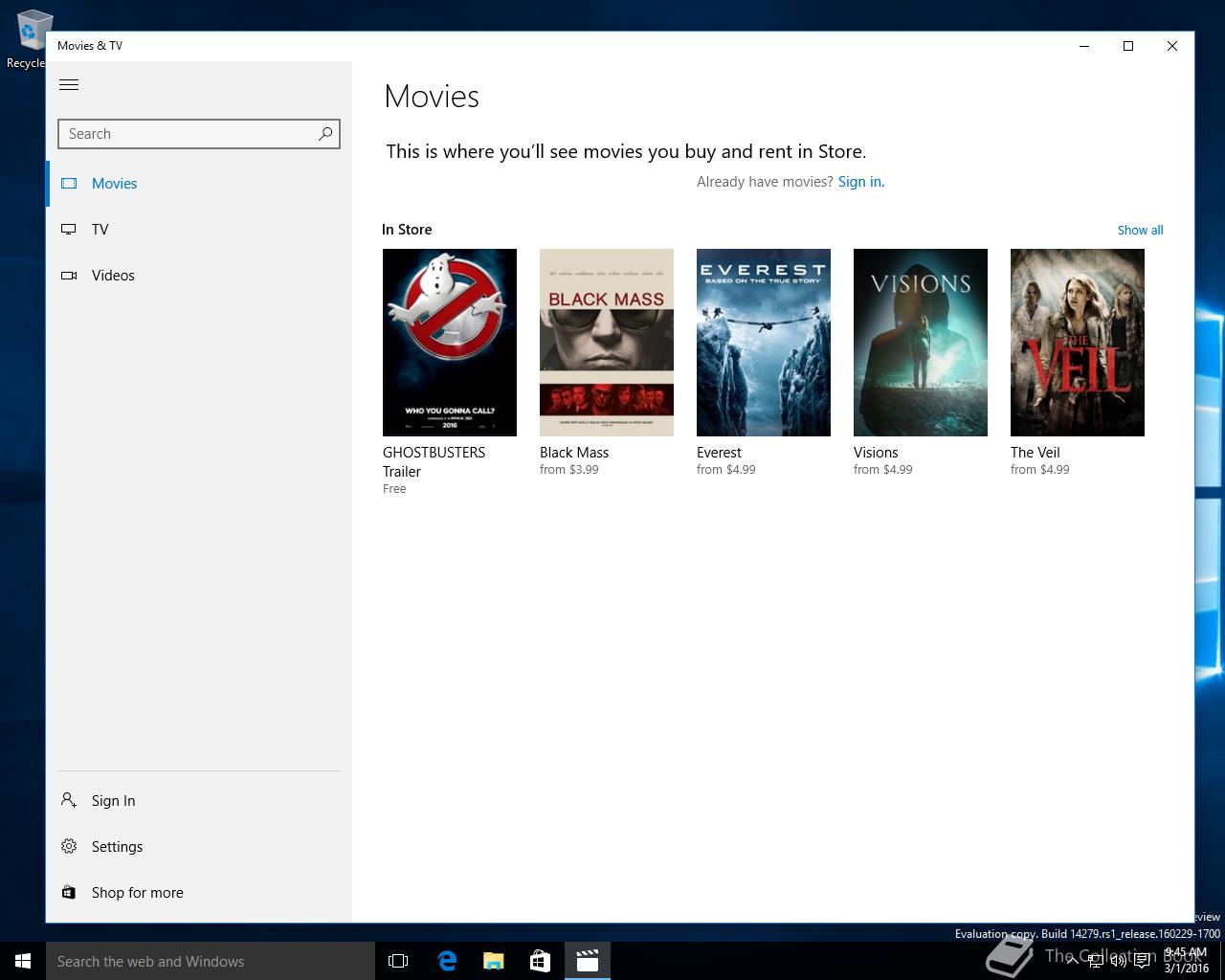Select TV in the sidebar
Screen dimensions: 1225x980
[199, 230]
